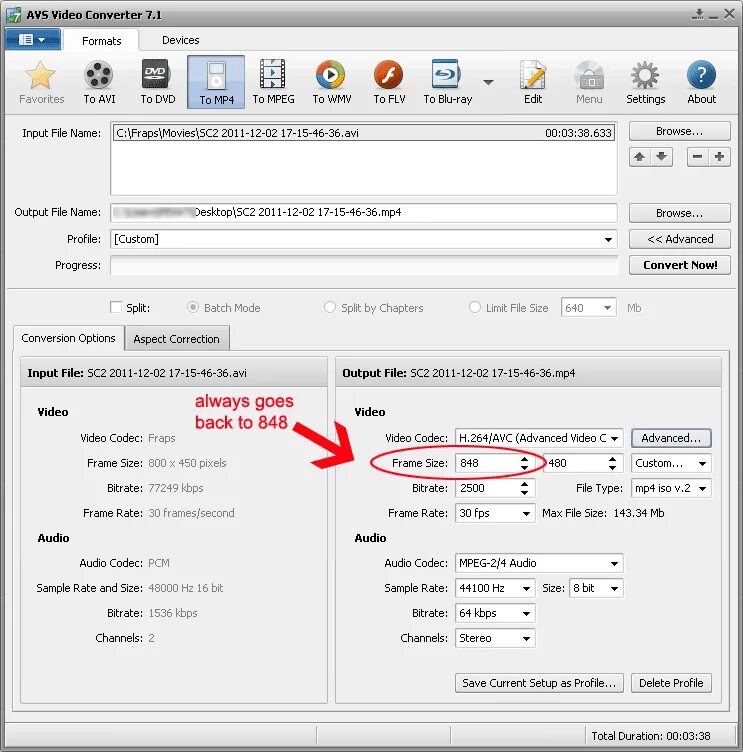Click the Progress bar
743x752 pixels.
coord(364,265)
